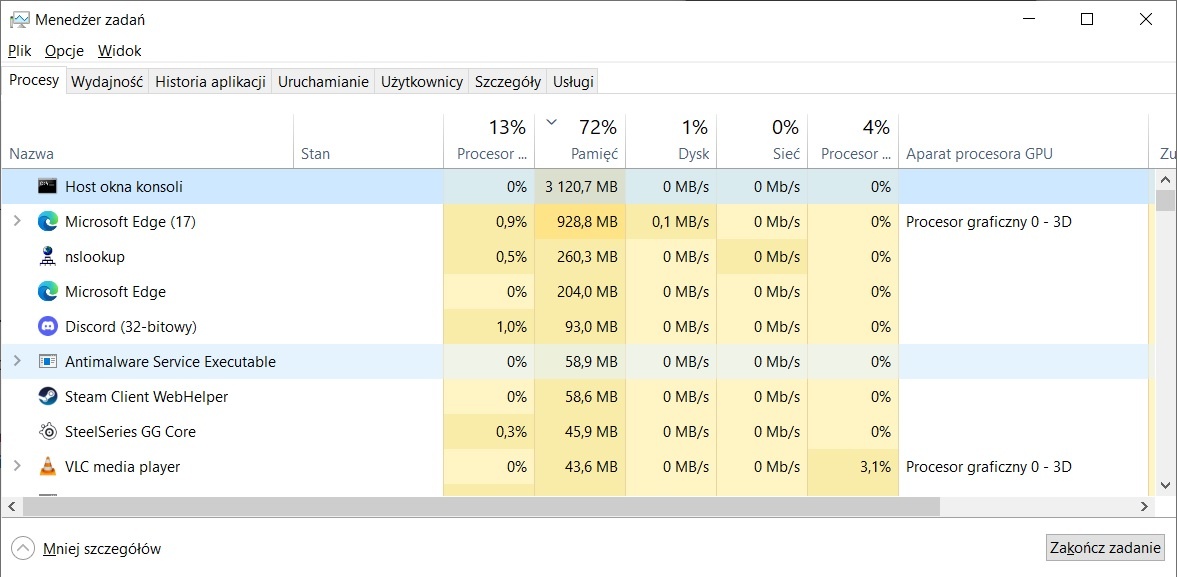Click the 3 120,7 MB memory value
Image resolution: width=1177 pixels, height=577 pixels.
point(582,186)
